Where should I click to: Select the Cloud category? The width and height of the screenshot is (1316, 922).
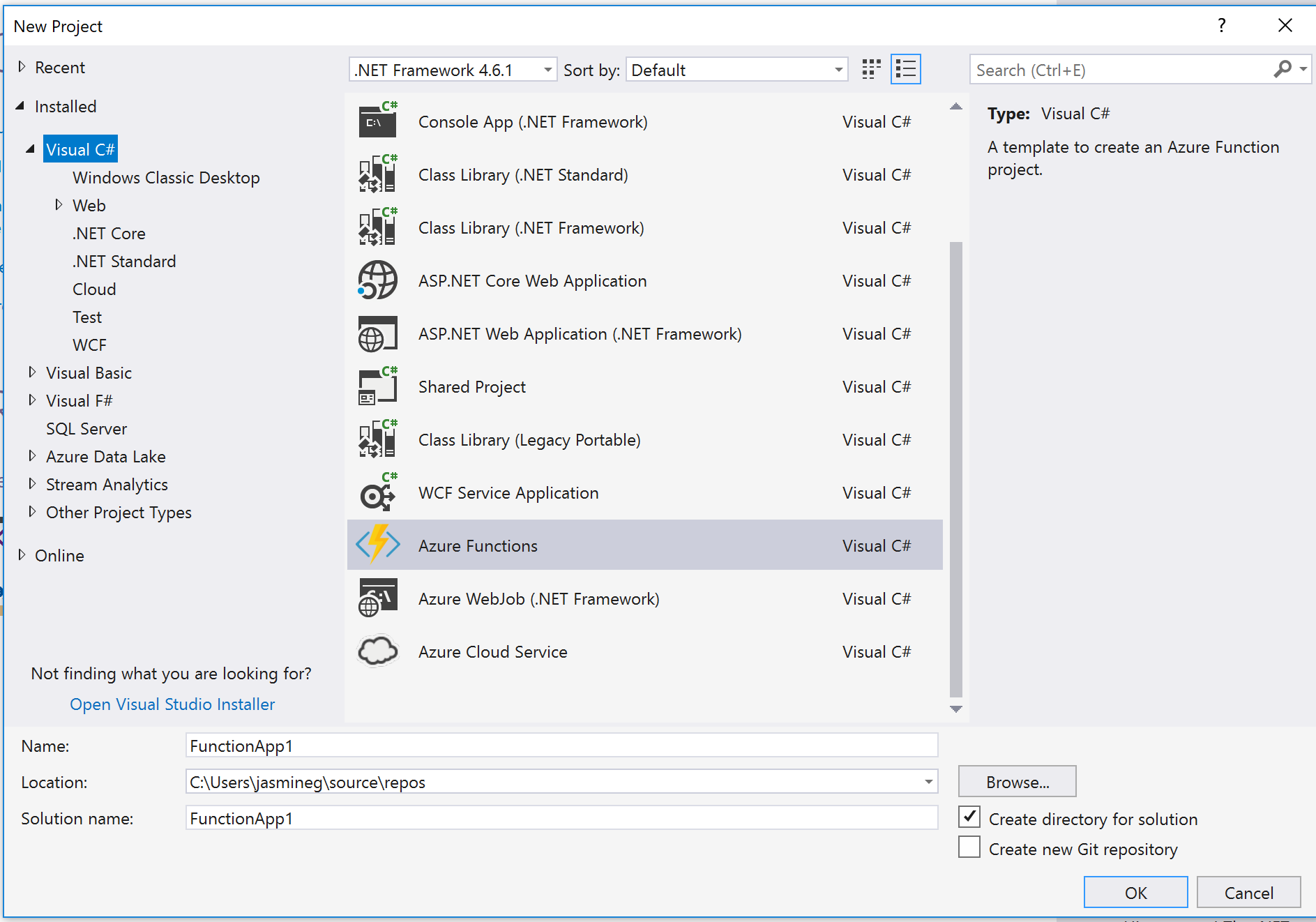94,289
